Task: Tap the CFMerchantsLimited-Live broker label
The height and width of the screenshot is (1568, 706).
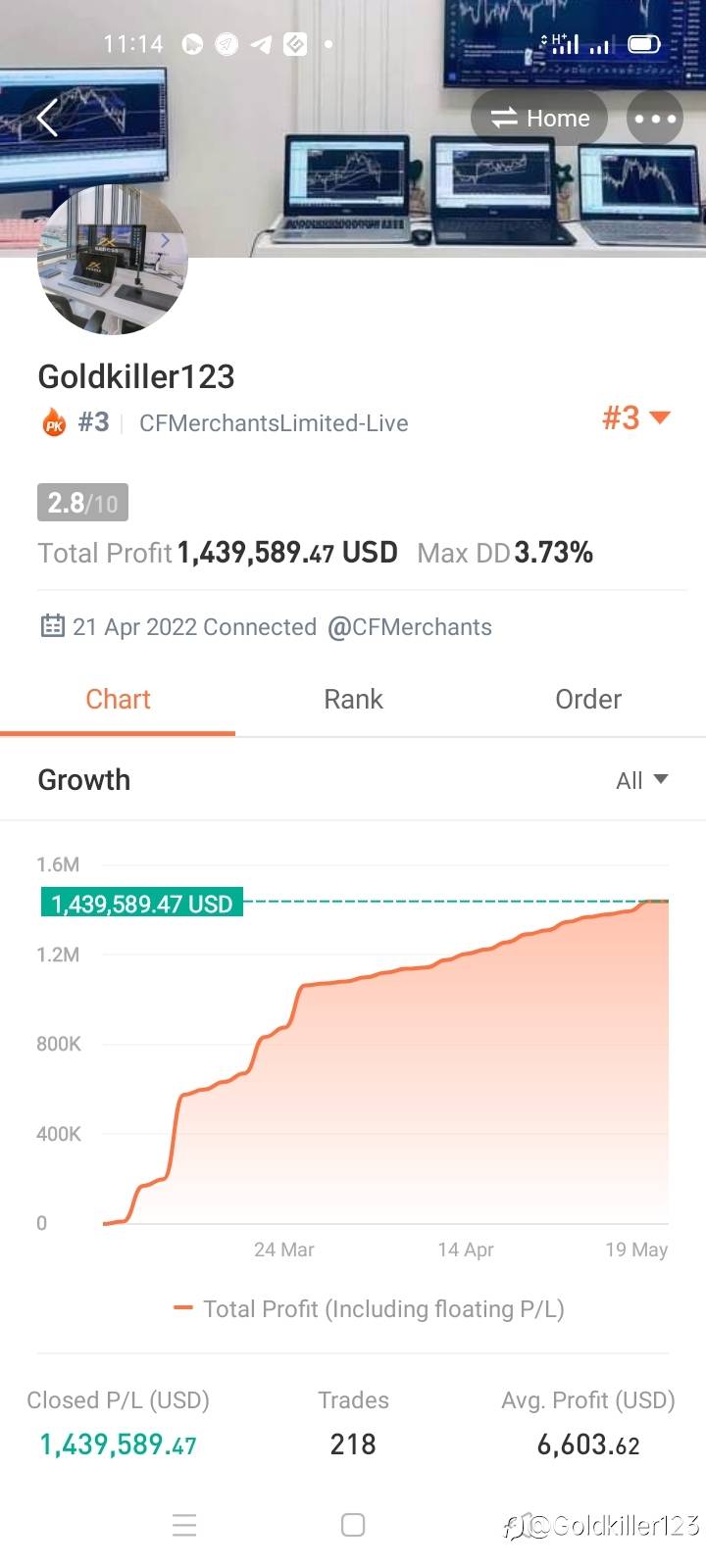Action: point(274,423)
